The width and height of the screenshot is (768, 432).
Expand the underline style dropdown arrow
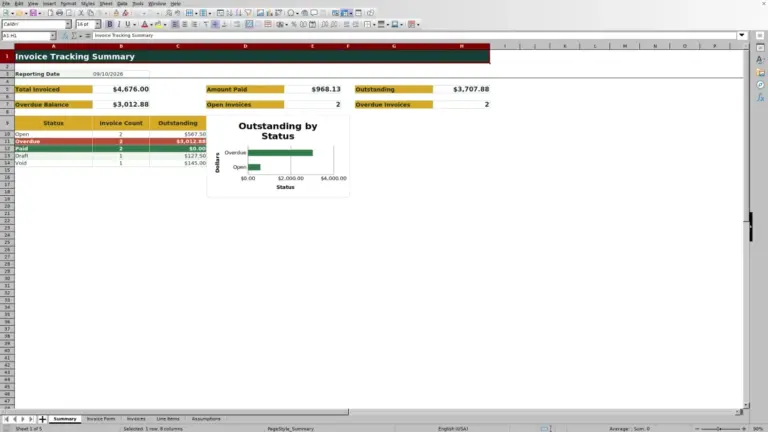pos(135,24)
